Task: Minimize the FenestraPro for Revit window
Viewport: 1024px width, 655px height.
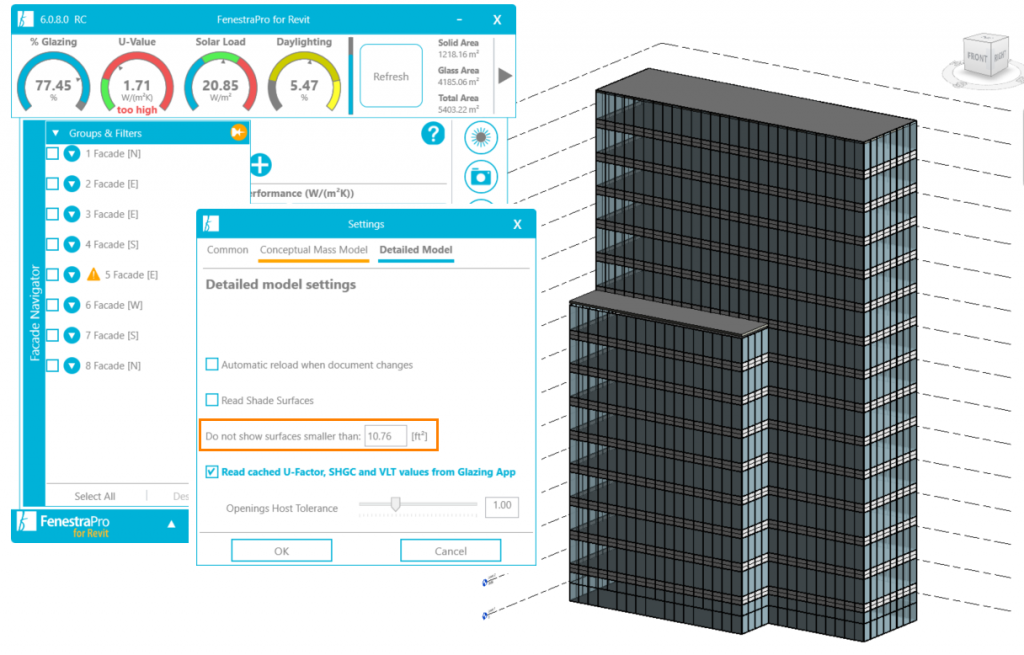Action: 459,20
